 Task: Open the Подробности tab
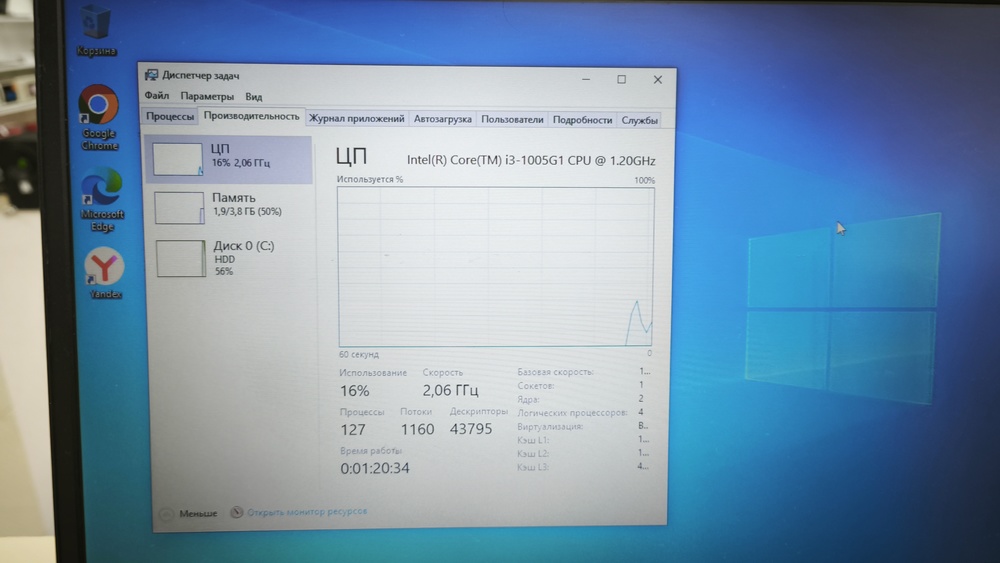(x=582, y=120)
